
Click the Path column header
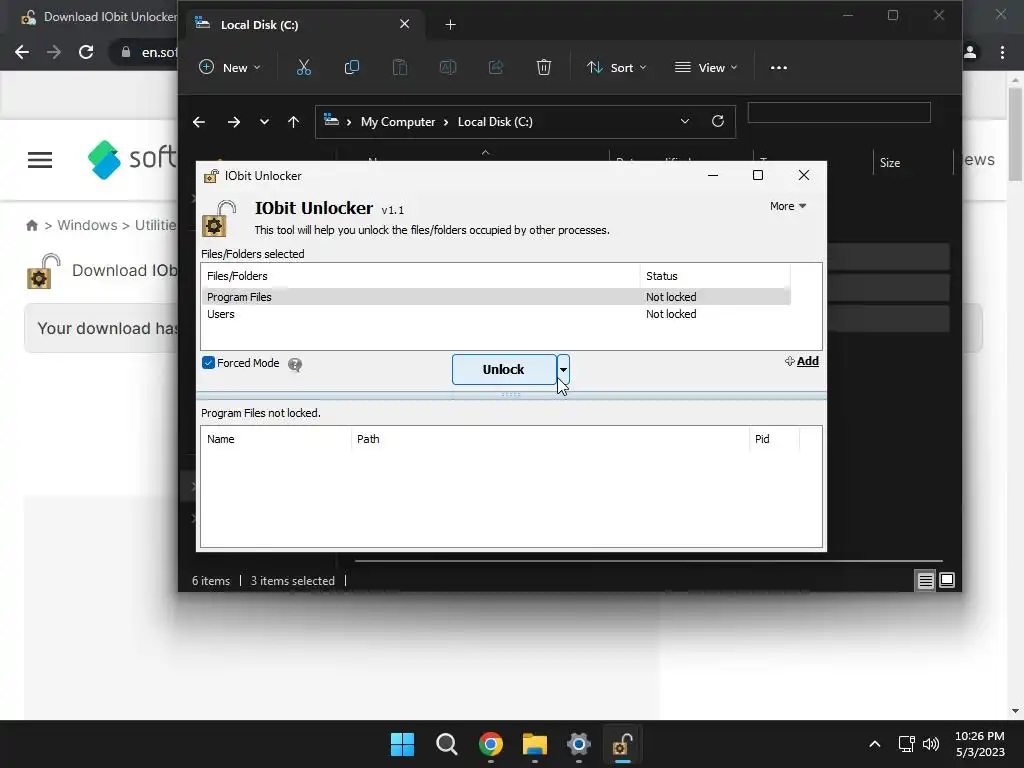tap(550, 440)
